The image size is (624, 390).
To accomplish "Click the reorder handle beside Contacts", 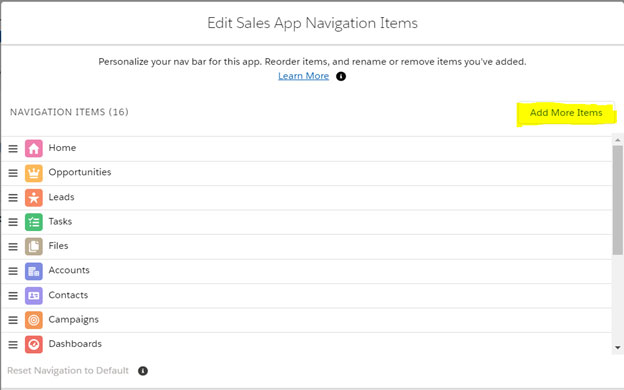I will click(13, 296).
